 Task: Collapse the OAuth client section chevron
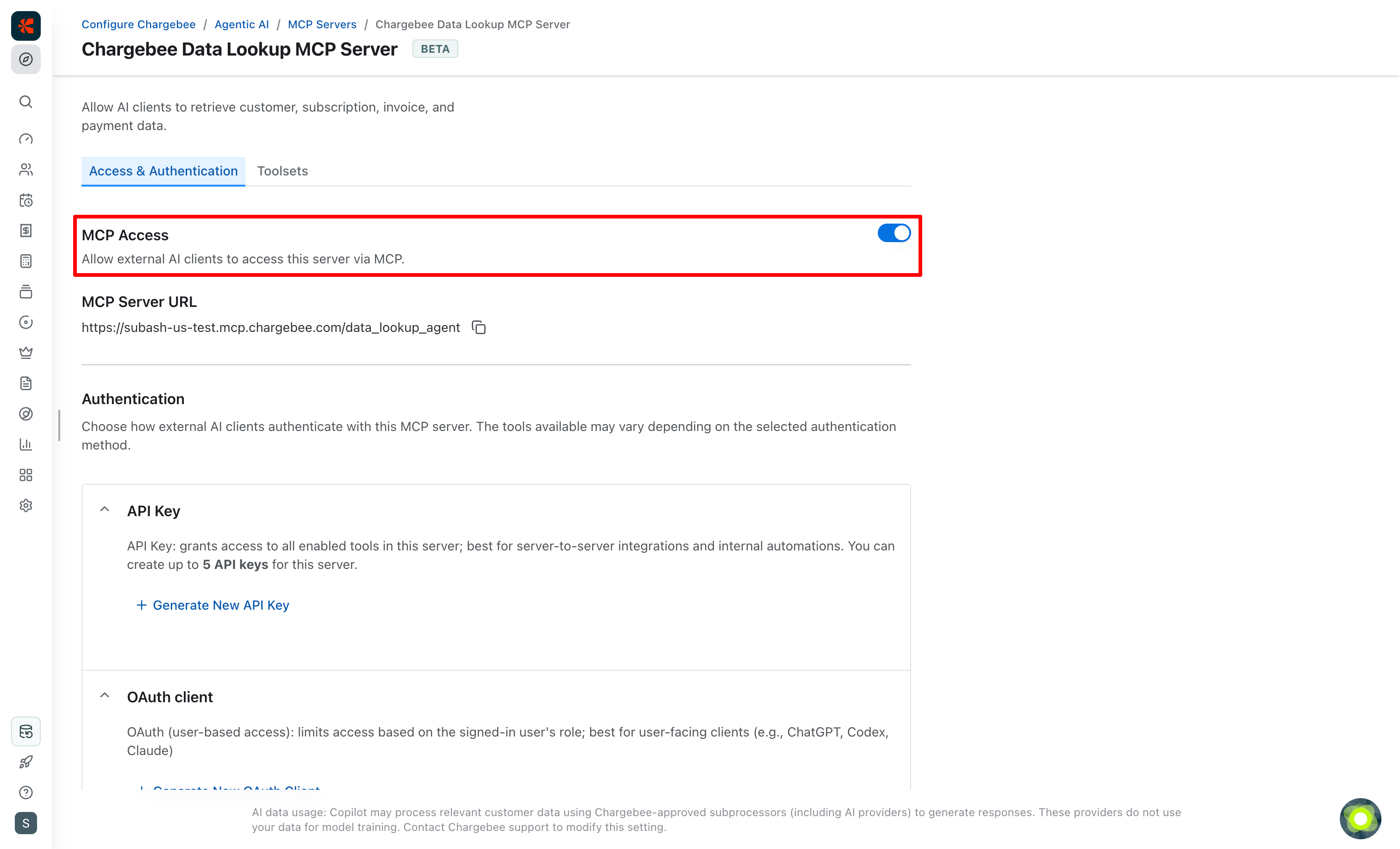[x=105, y=696]
